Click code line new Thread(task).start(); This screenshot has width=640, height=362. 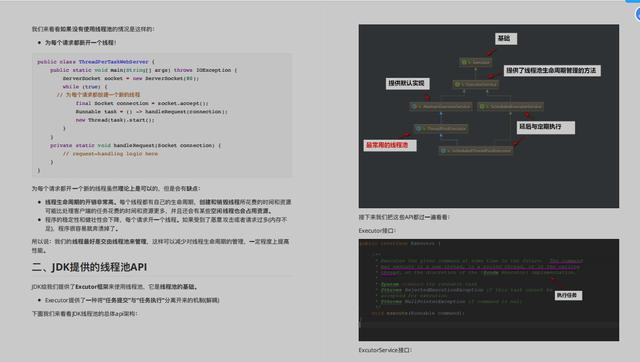pyautogui.click(x=115, y=120)
